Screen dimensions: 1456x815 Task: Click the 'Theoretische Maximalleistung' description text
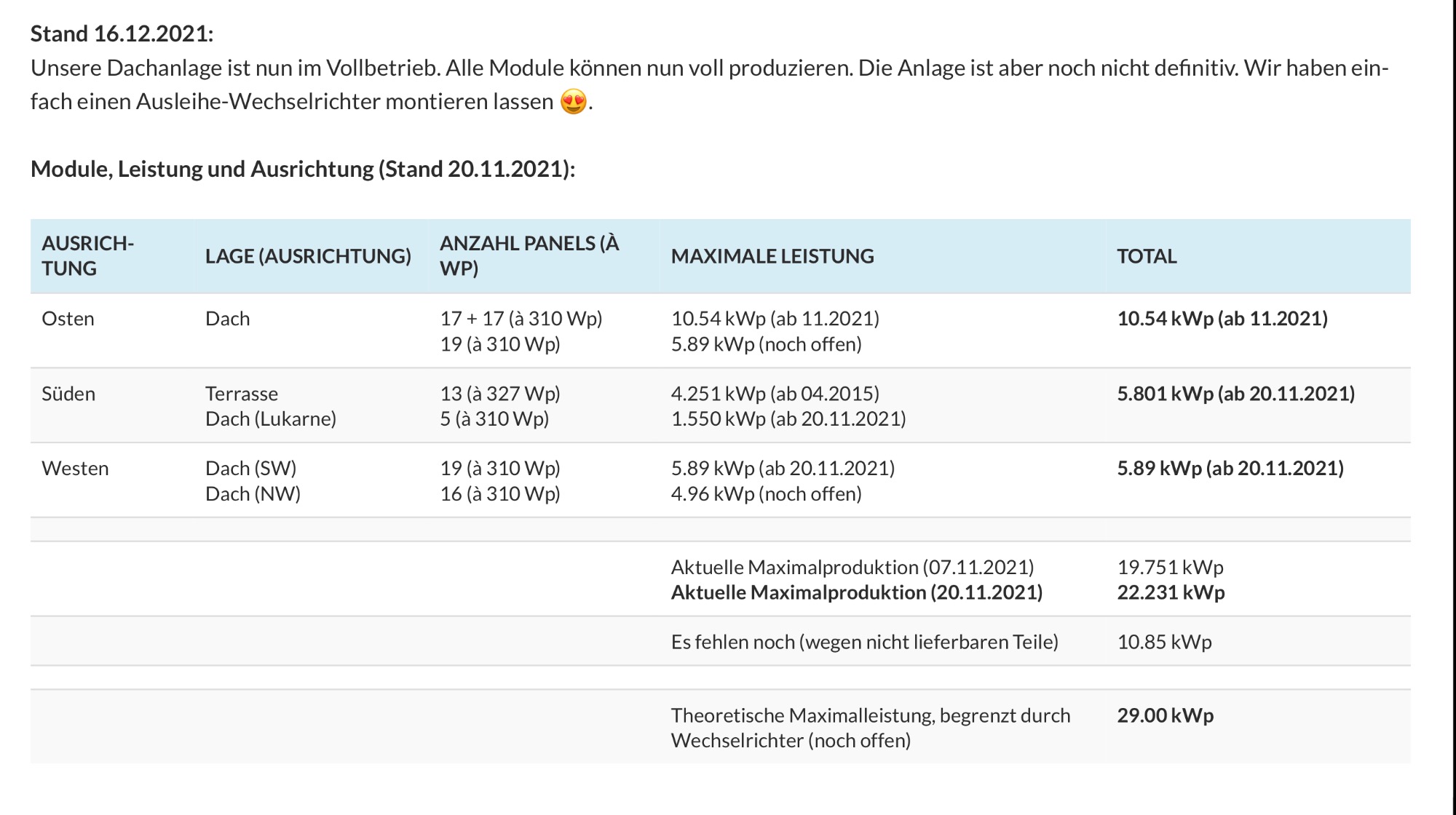tap(870, 715)
